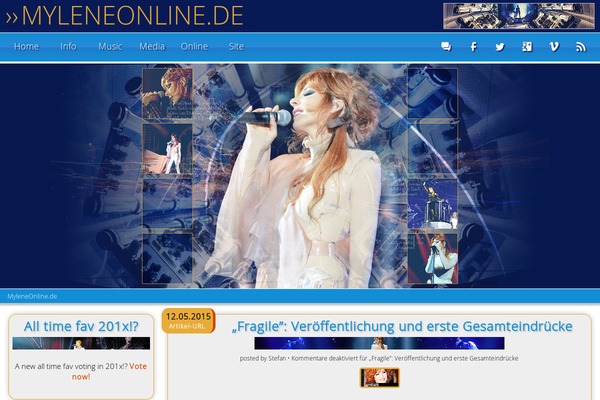Image resolution: width=600 pixels, height=400 pixels.
Task: Click the All time fav sidebar banner image
Action: tap(81, 343)
